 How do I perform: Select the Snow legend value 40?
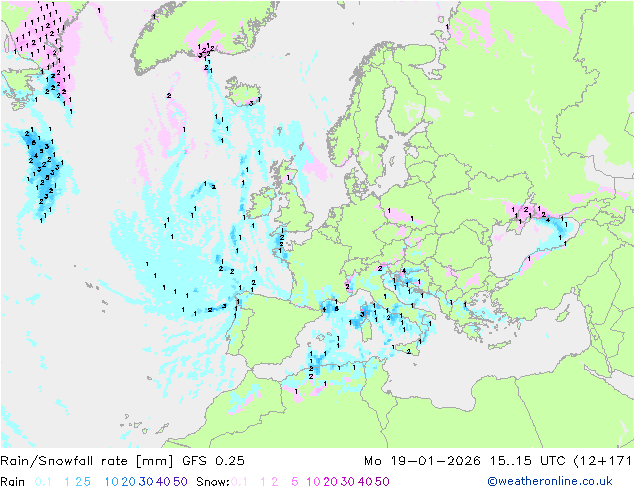click(365, 482)
